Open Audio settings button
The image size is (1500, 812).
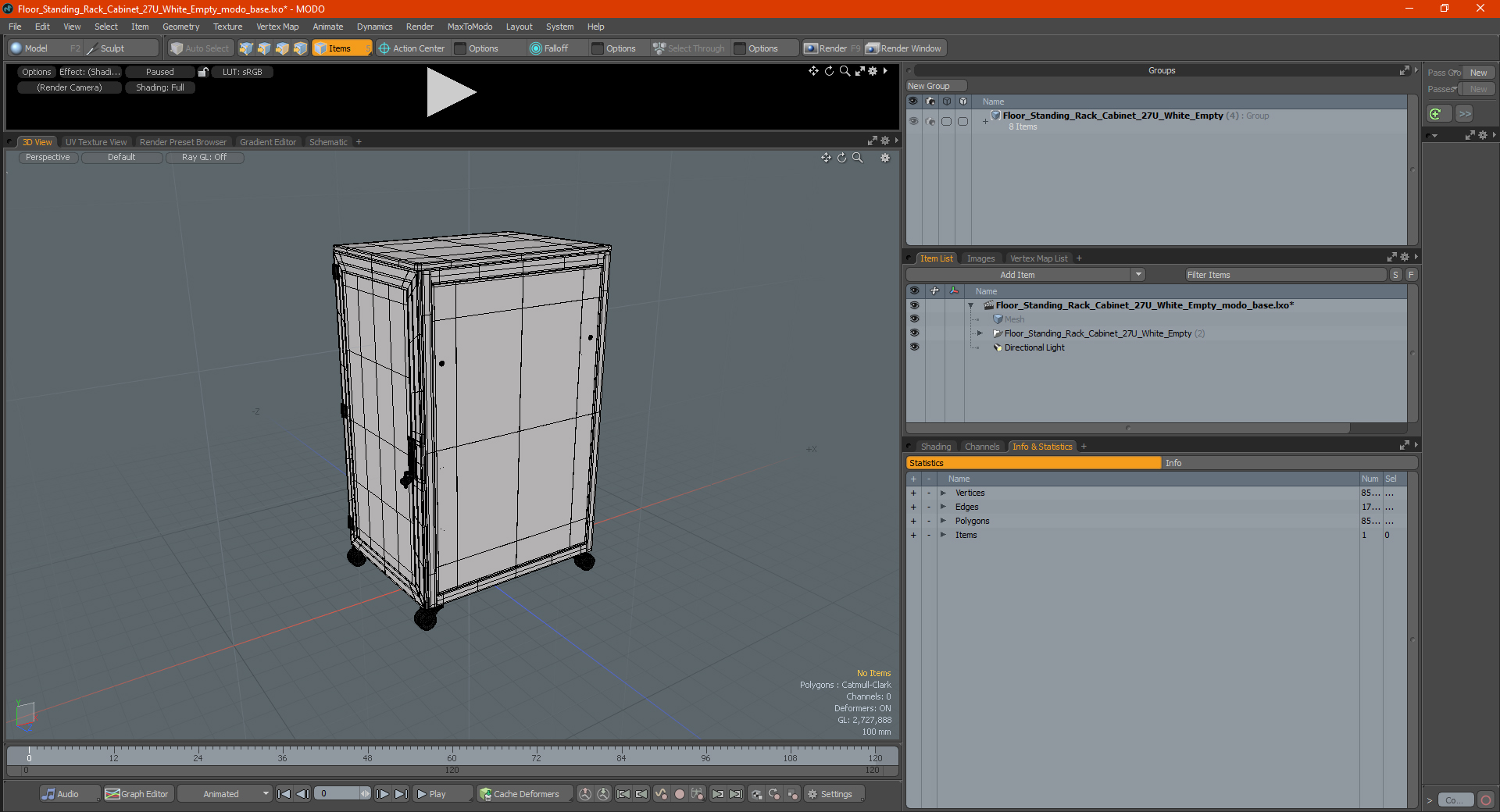[70, 794]
